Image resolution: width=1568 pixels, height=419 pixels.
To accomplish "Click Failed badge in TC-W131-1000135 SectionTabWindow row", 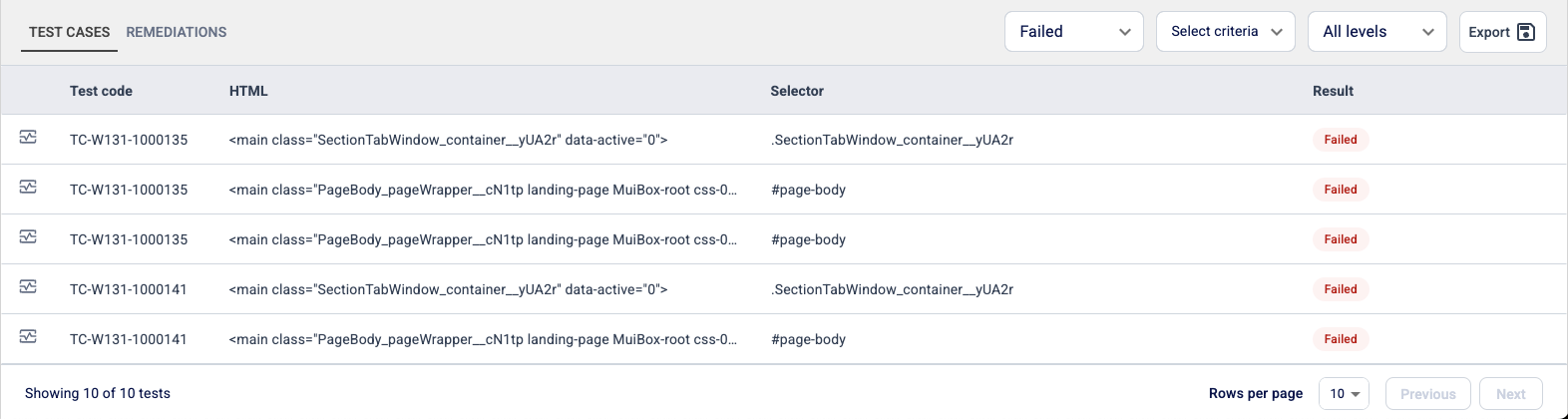I will (1341, 140).
